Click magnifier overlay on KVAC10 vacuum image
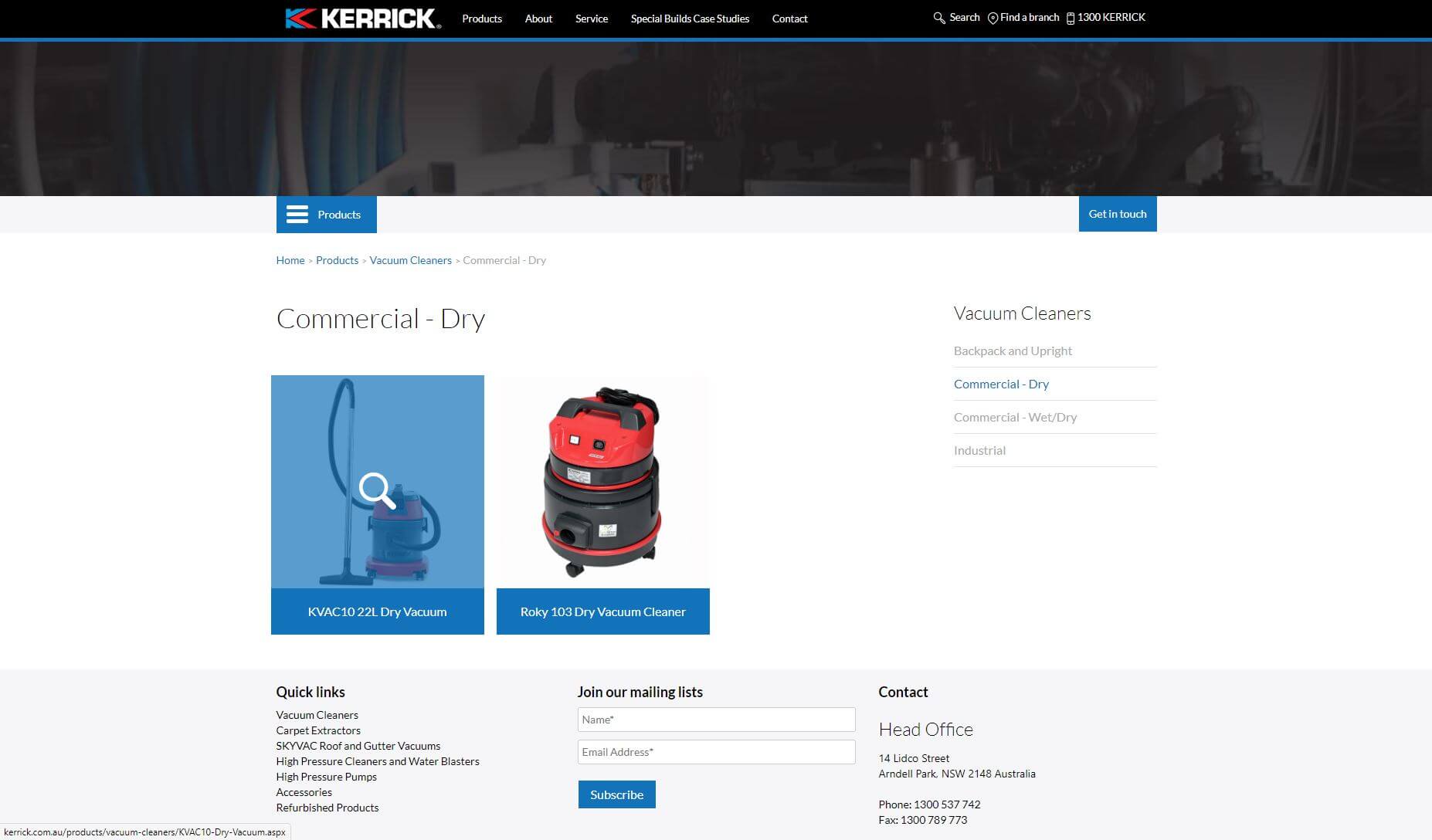The width and height of the screenshot is (1432, 840). [x=377, y=490]
